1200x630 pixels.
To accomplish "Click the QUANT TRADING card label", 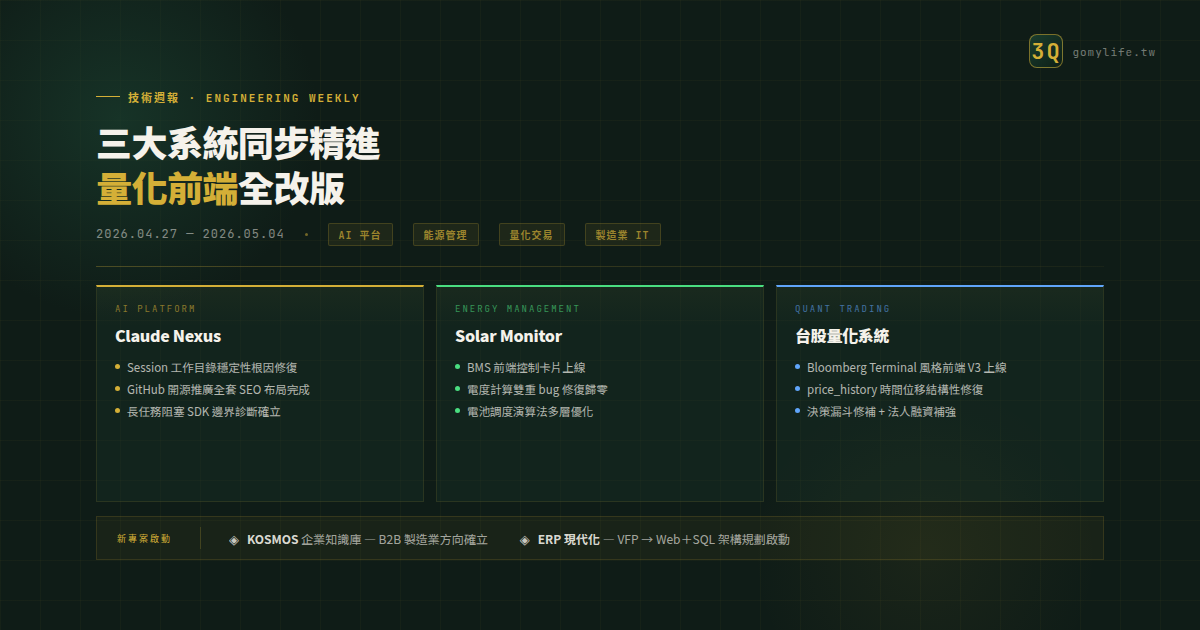I will tap(842, 309).
